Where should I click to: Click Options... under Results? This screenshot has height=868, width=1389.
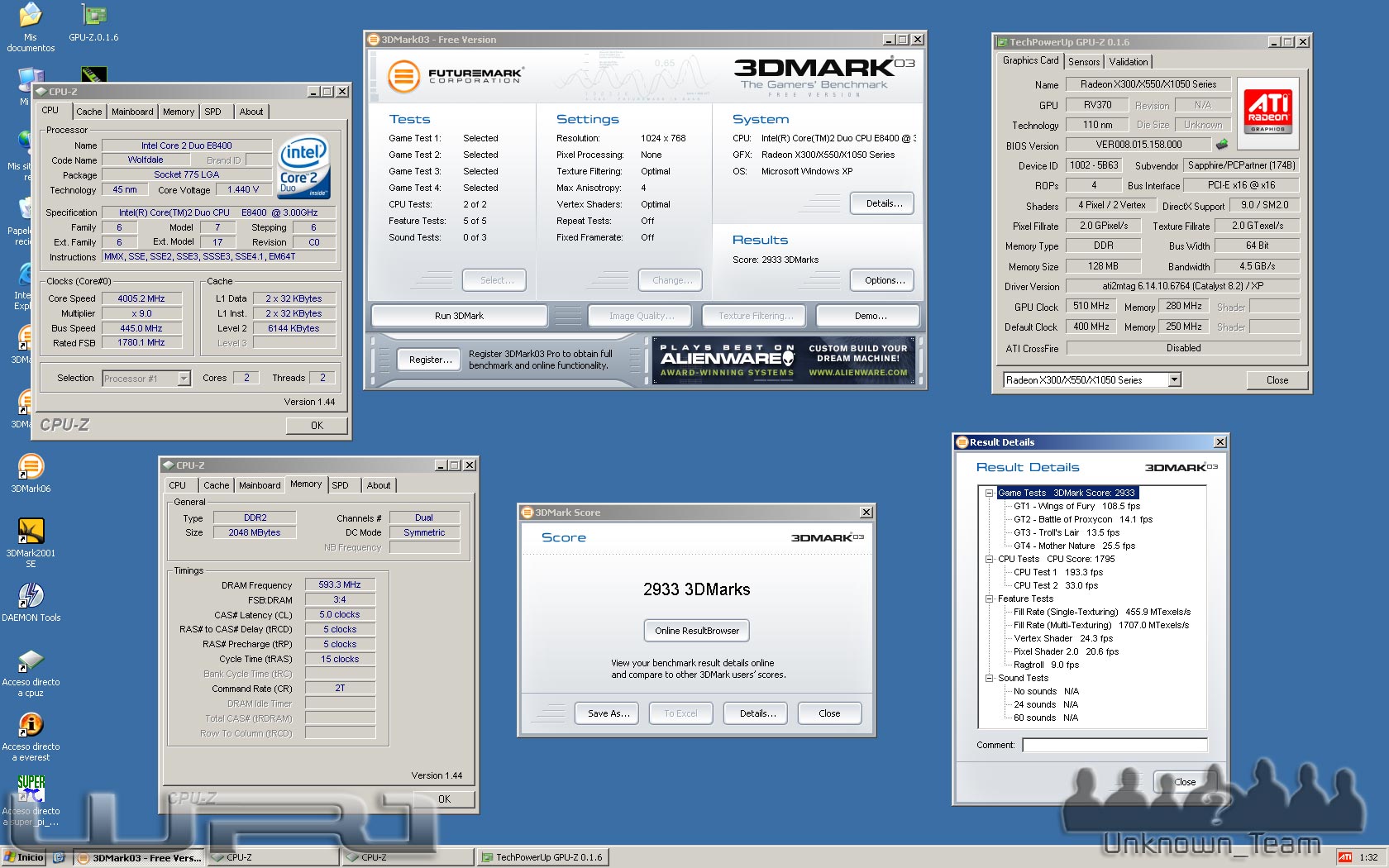pos(882,280)
